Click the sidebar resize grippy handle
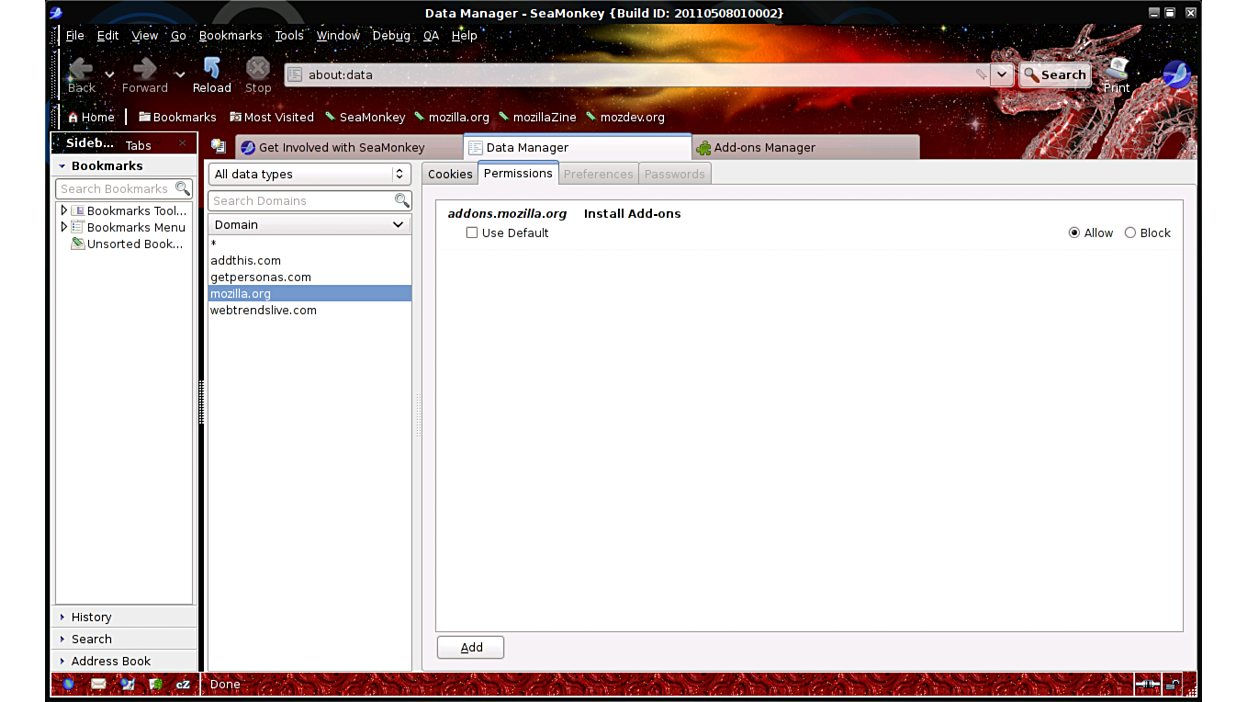 coord(201,402)
